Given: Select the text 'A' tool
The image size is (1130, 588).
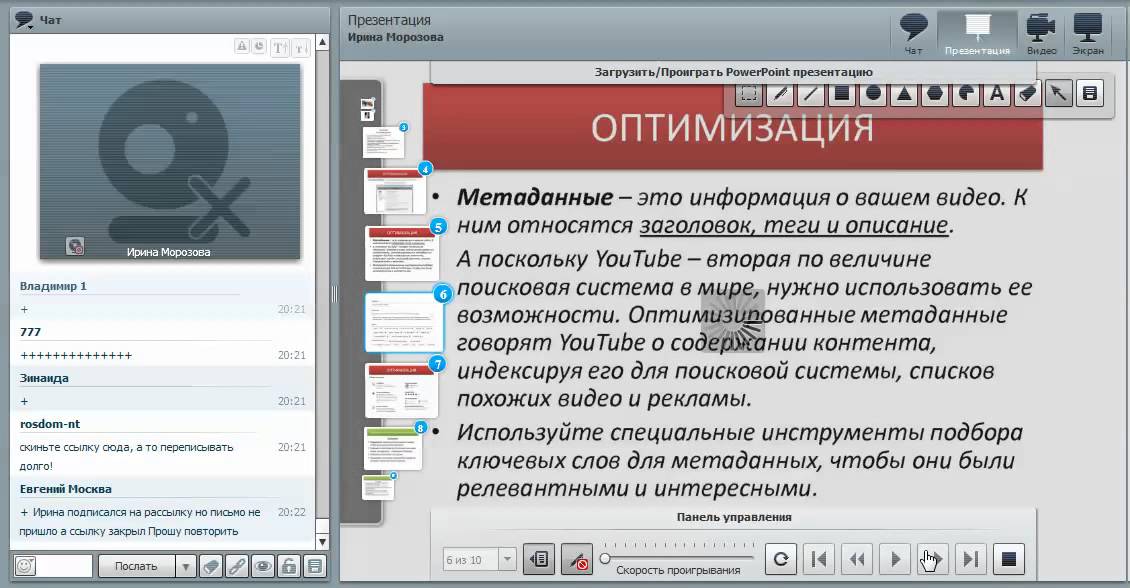Looking at the screenshot, I should (x=997, y=94).
